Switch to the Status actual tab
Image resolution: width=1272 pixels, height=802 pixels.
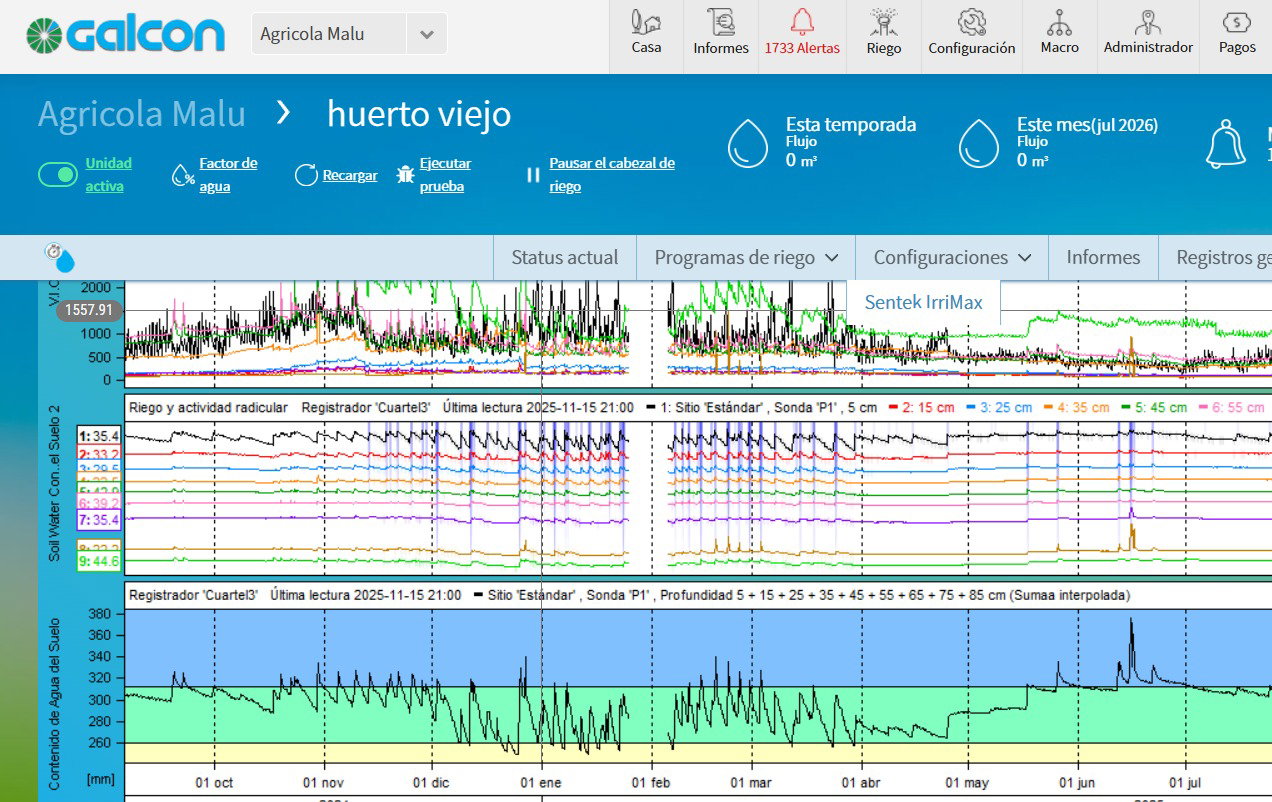[565, 257]
